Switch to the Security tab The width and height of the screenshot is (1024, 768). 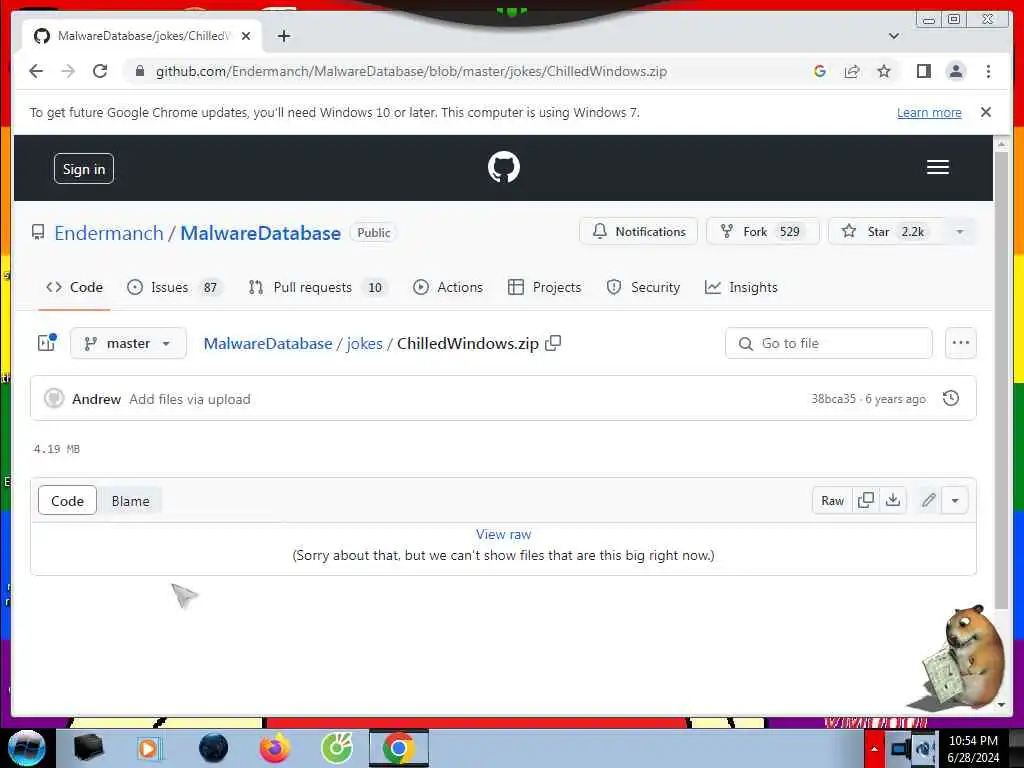point(643,287)
